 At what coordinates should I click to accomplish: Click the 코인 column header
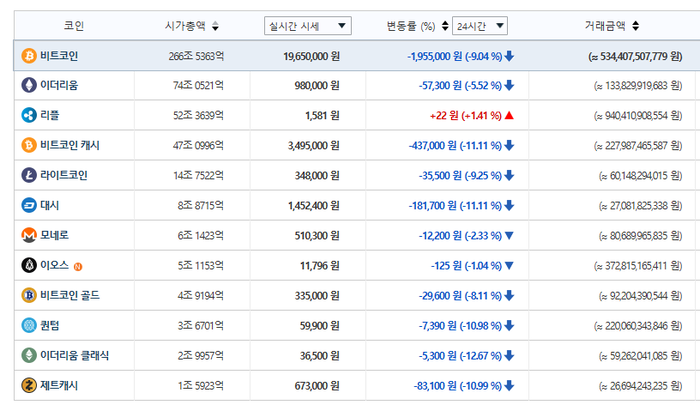(x=74, y=25)
